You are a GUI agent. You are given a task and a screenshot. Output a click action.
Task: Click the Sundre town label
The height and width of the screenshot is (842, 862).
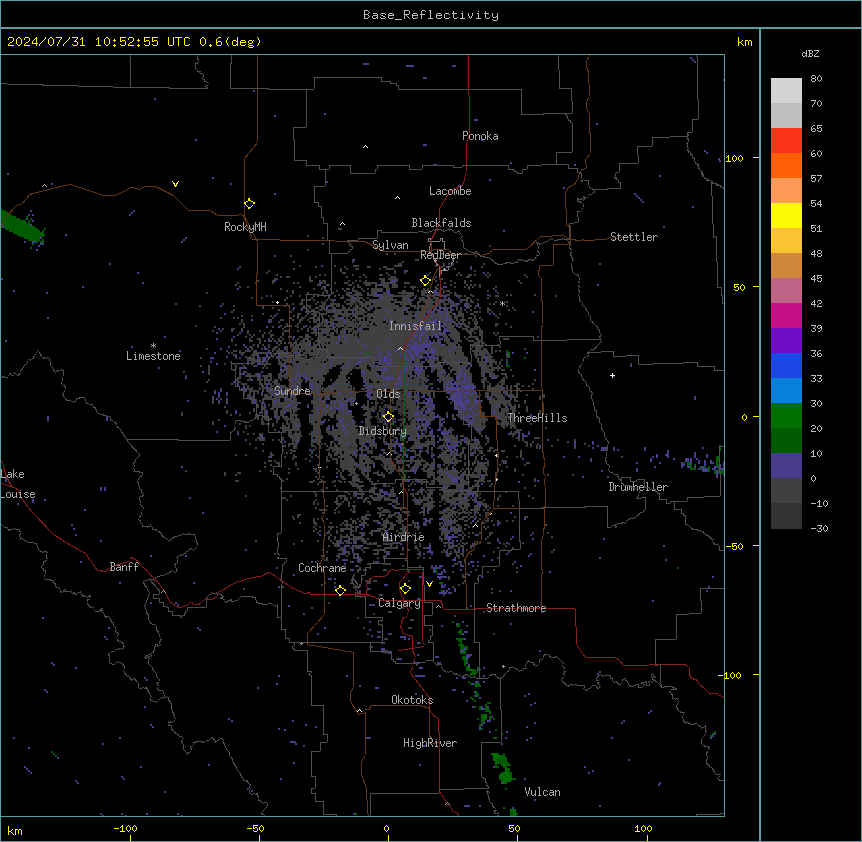(292, 391)
